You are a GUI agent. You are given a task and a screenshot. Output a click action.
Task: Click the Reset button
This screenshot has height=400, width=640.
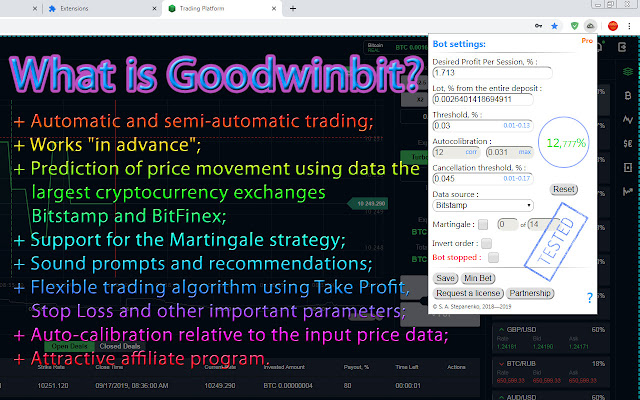(x=564, y=189)
